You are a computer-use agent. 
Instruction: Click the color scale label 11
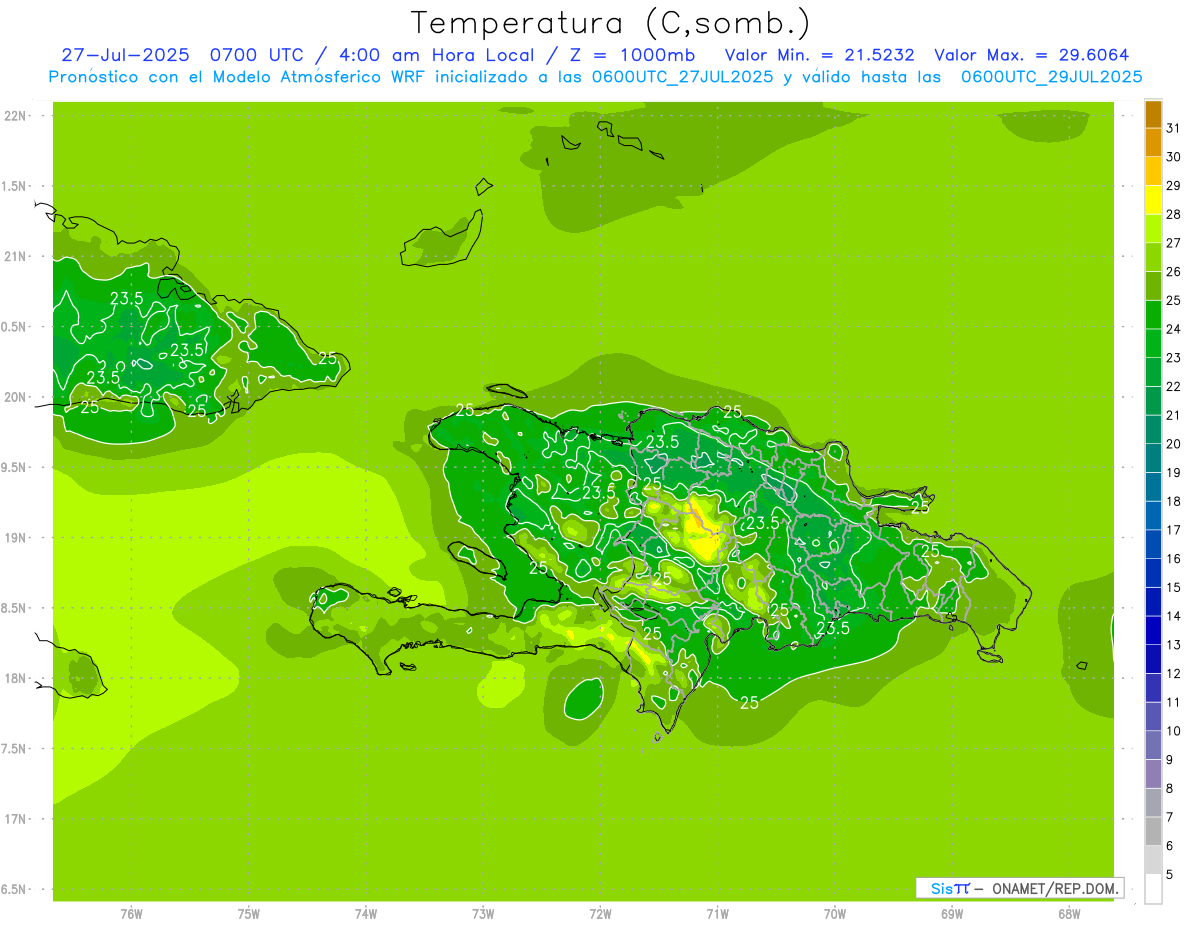click(1173, 702)
